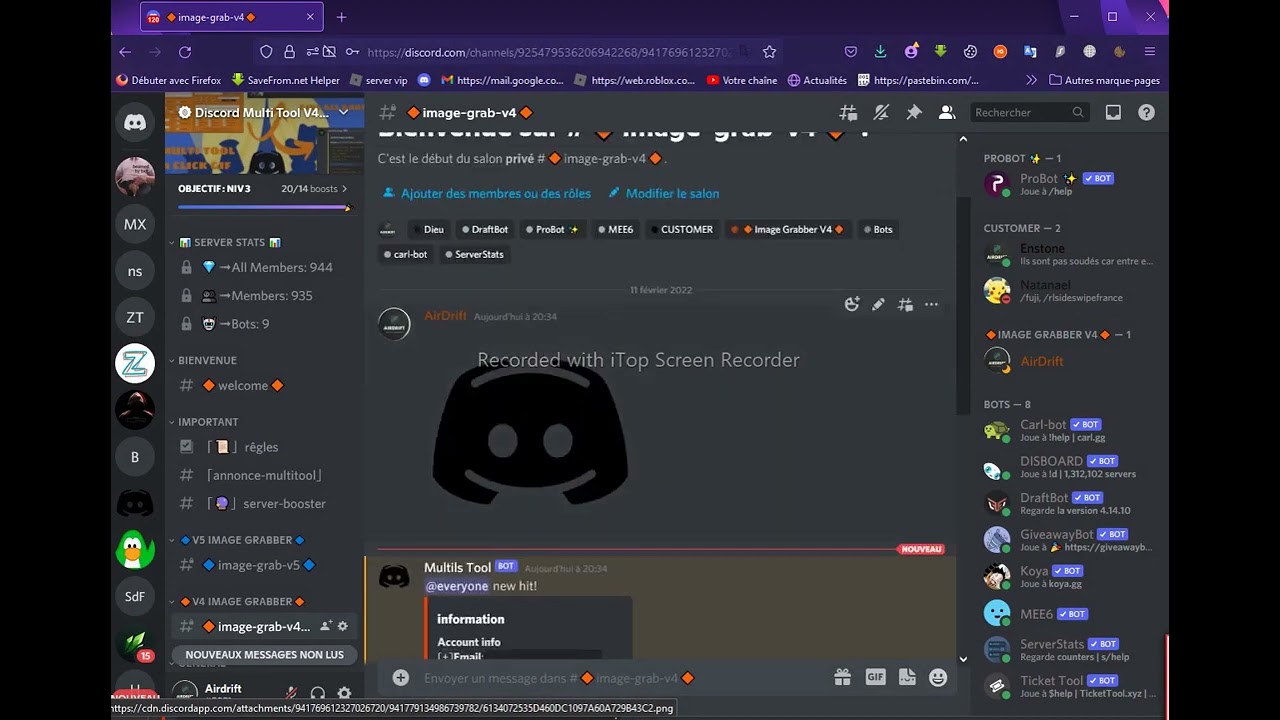Open Discord help icon
This screenshot has width=1280, height=720.
tap(1146, 113)
